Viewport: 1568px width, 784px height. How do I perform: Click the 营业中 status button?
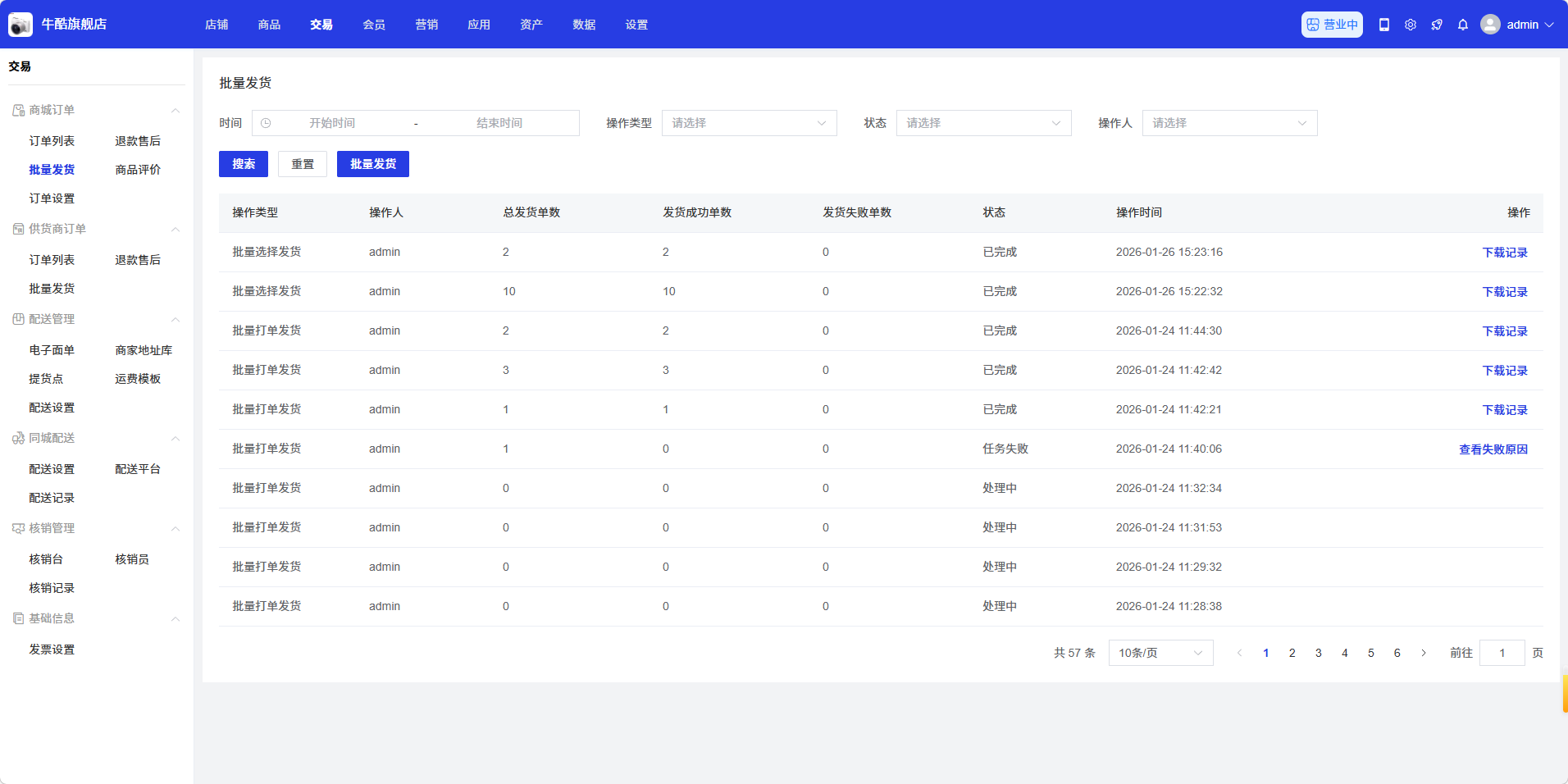[x=1332, y=25]
